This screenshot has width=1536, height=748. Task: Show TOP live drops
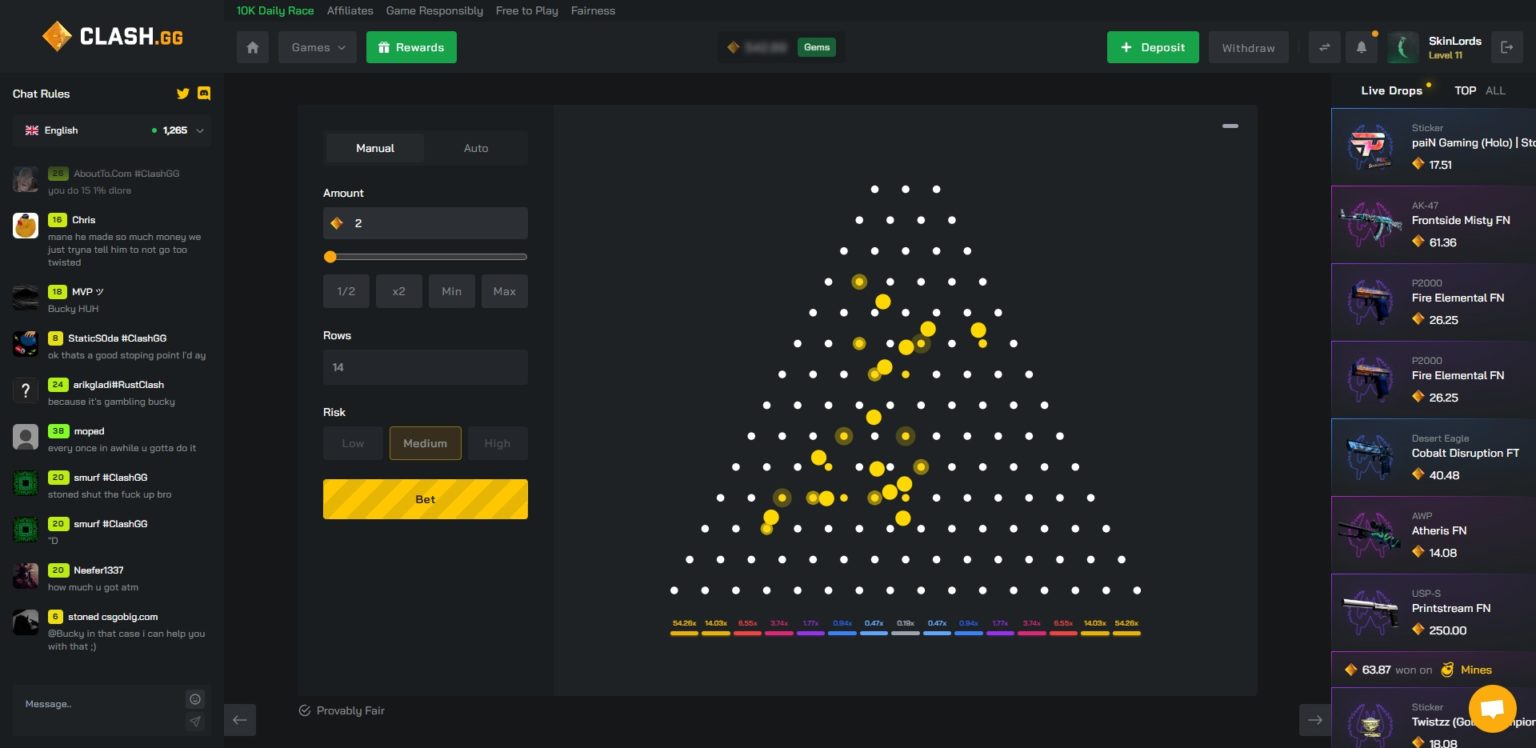(1465, 91)
